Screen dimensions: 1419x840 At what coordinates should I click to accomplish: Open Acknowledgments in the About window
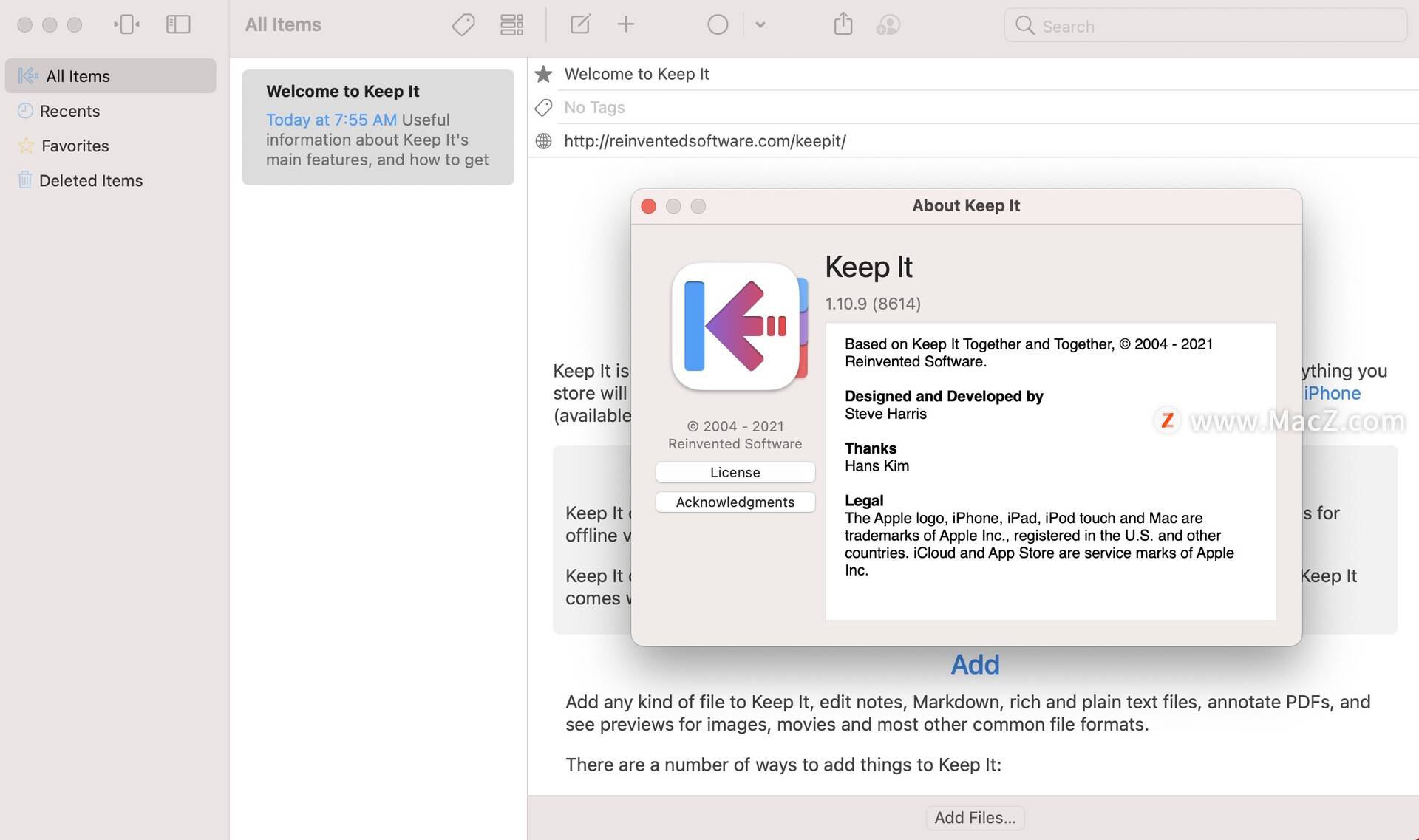(x=735, y=502)
